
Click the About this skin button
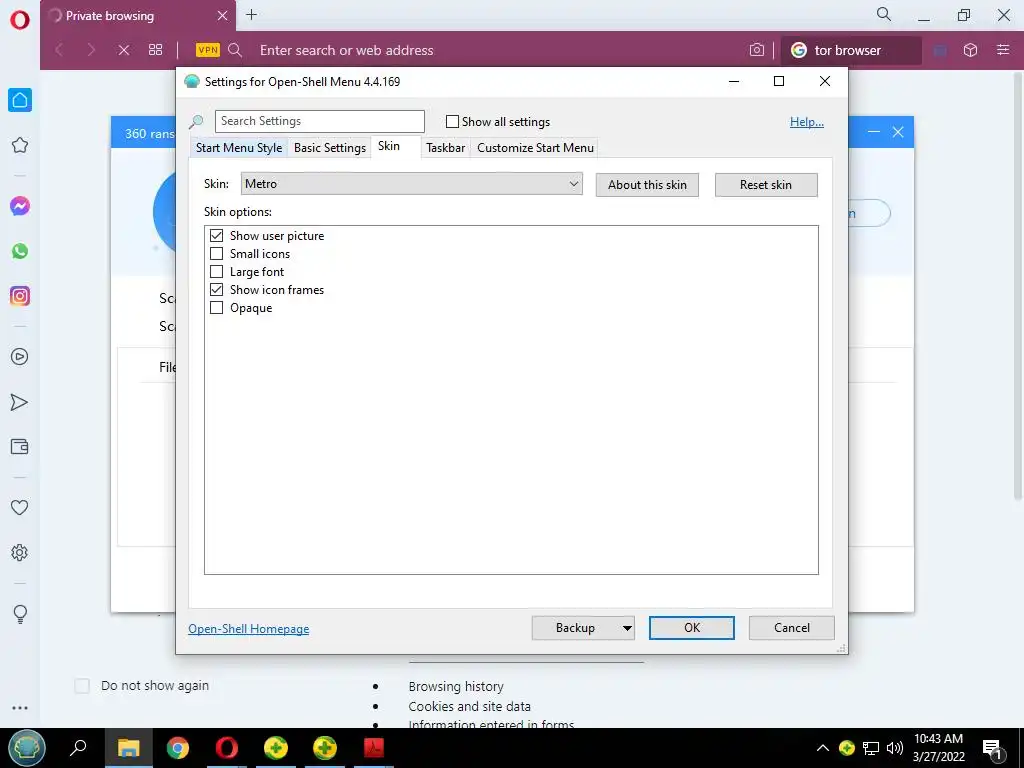[647, 185]
